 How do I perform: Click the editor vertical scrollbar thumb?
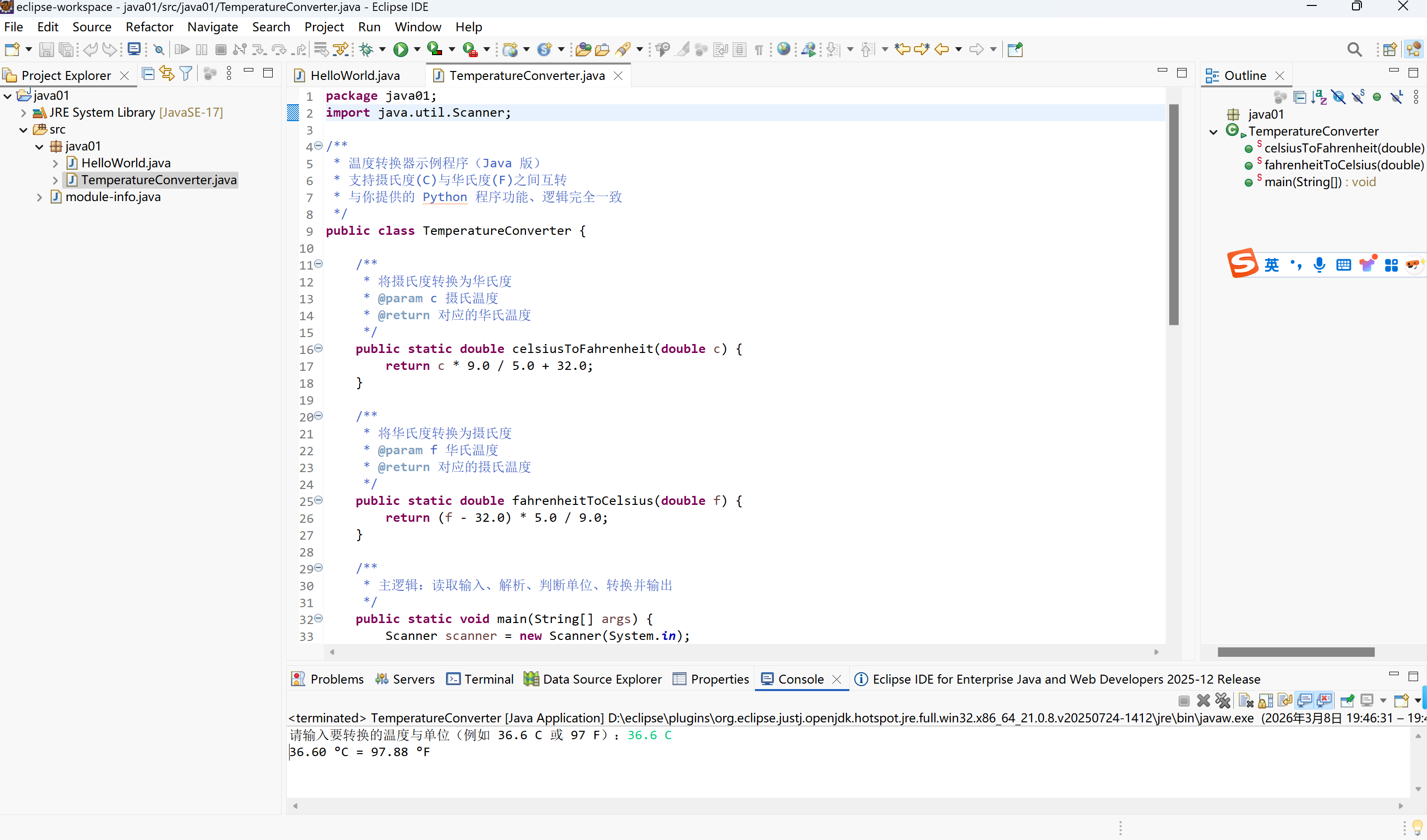coord(1173,215)
